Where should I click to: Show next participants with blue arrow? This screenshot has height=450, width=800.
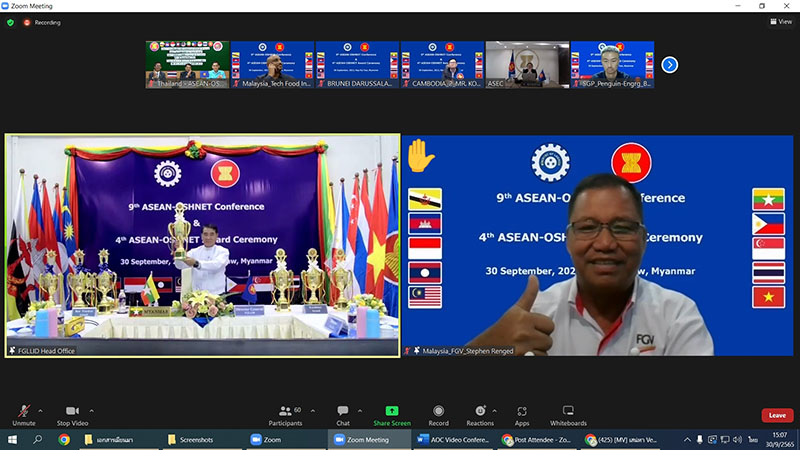[670, 65]
